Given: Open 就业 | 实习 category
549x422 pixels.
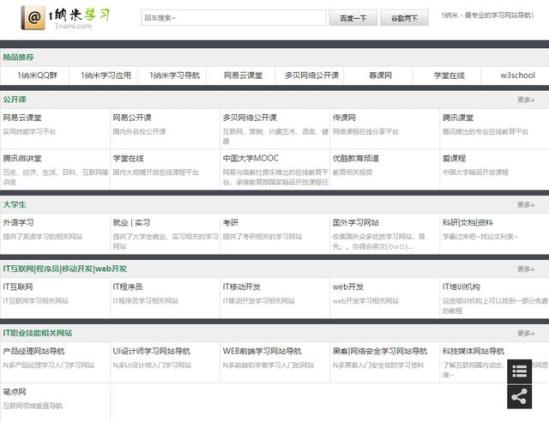Looking at the screenshot, I should click(x=131, y=222).
